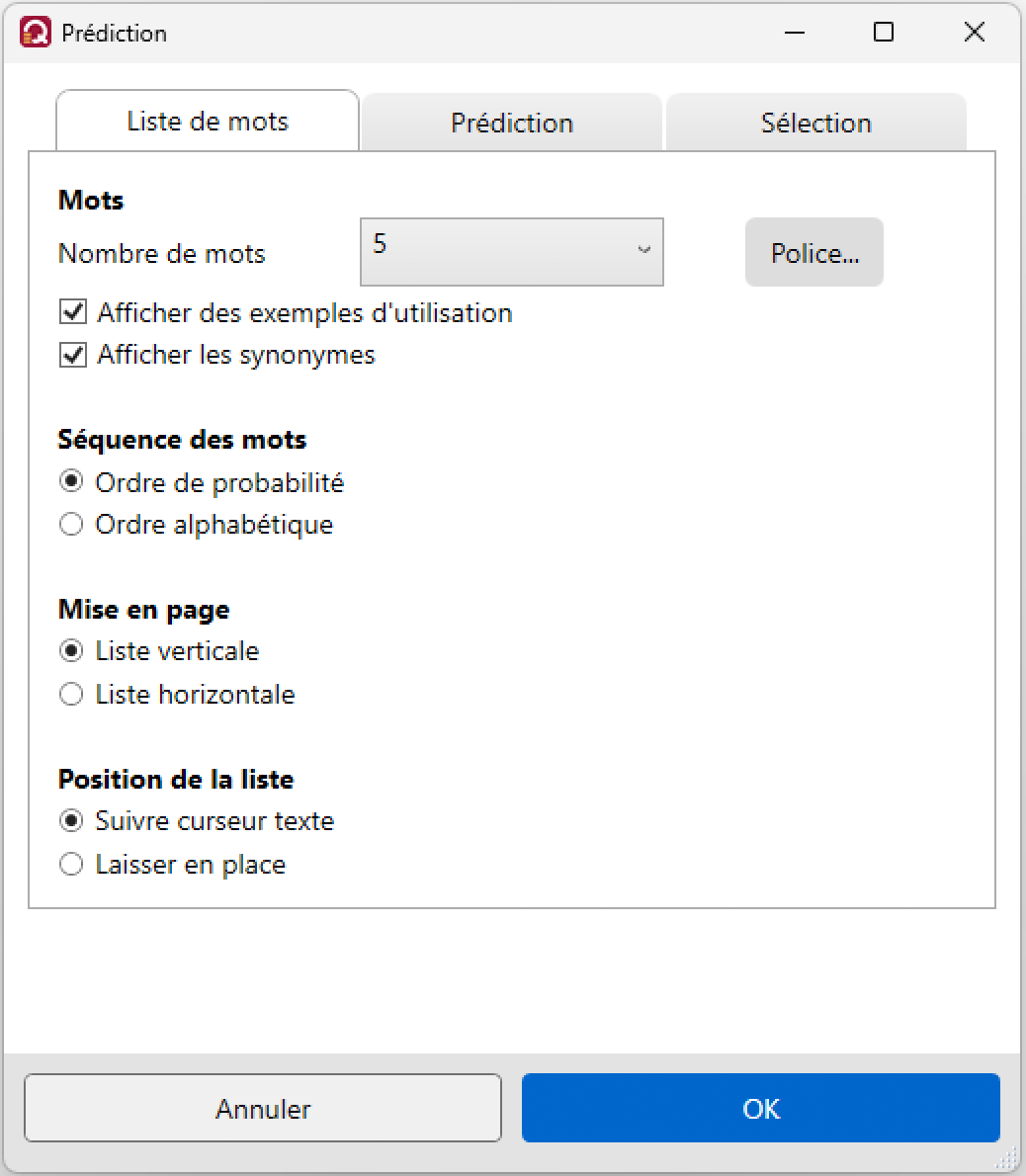The height and width of the screenshot is (1176, 1026).
Task: Open the Police... font dialog
Action: tap(814, 252)
